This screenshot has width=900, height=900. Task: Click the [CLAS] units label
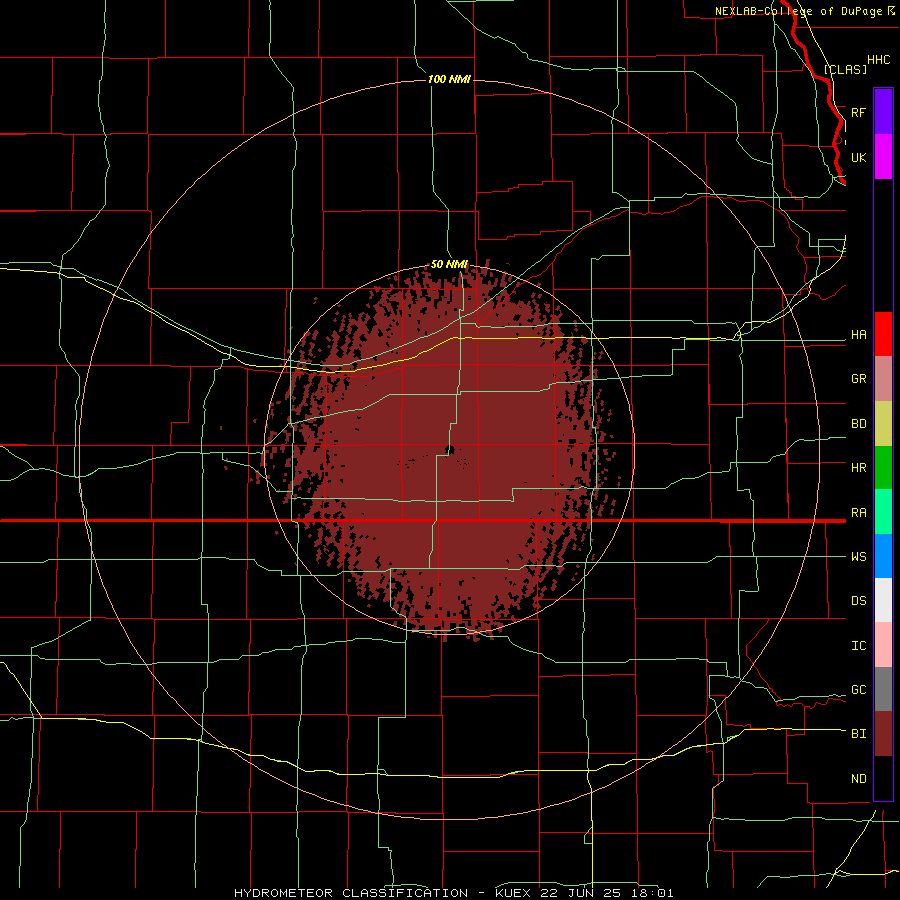coord(845,69)
